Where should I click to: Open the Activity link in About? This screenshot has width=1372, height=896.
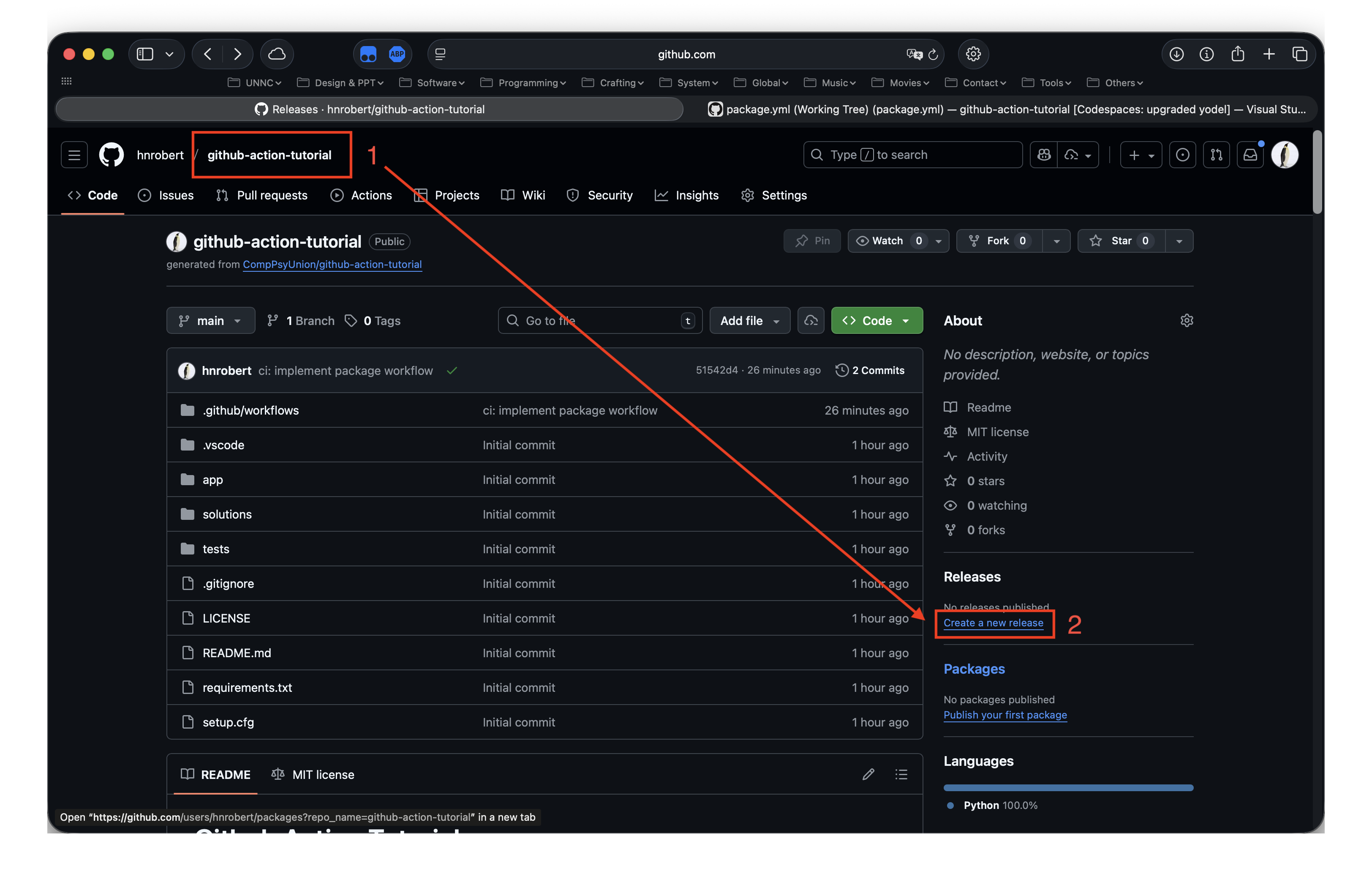[987, 456]
